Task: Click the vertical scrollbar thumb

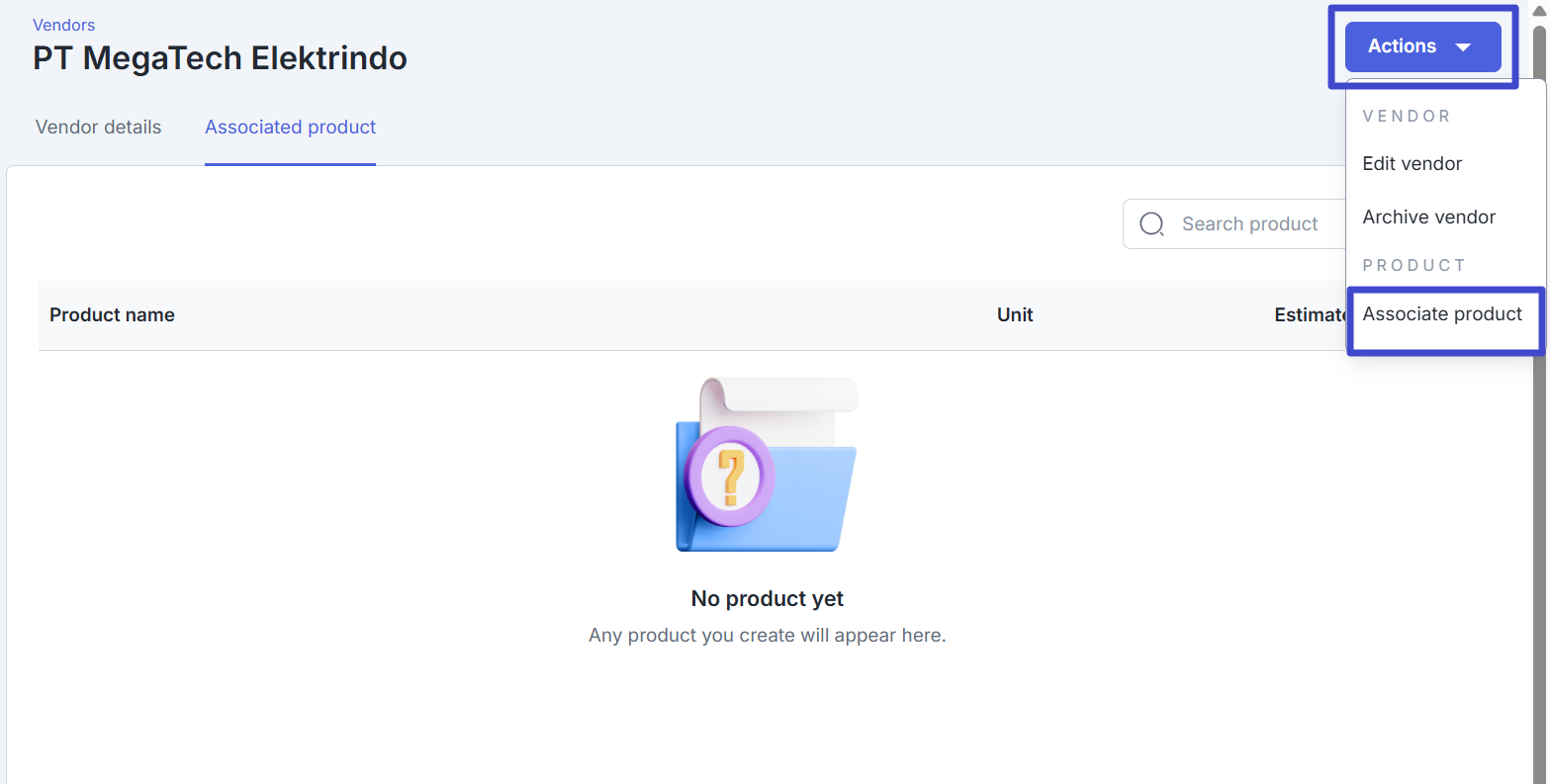Action: 1539,297
